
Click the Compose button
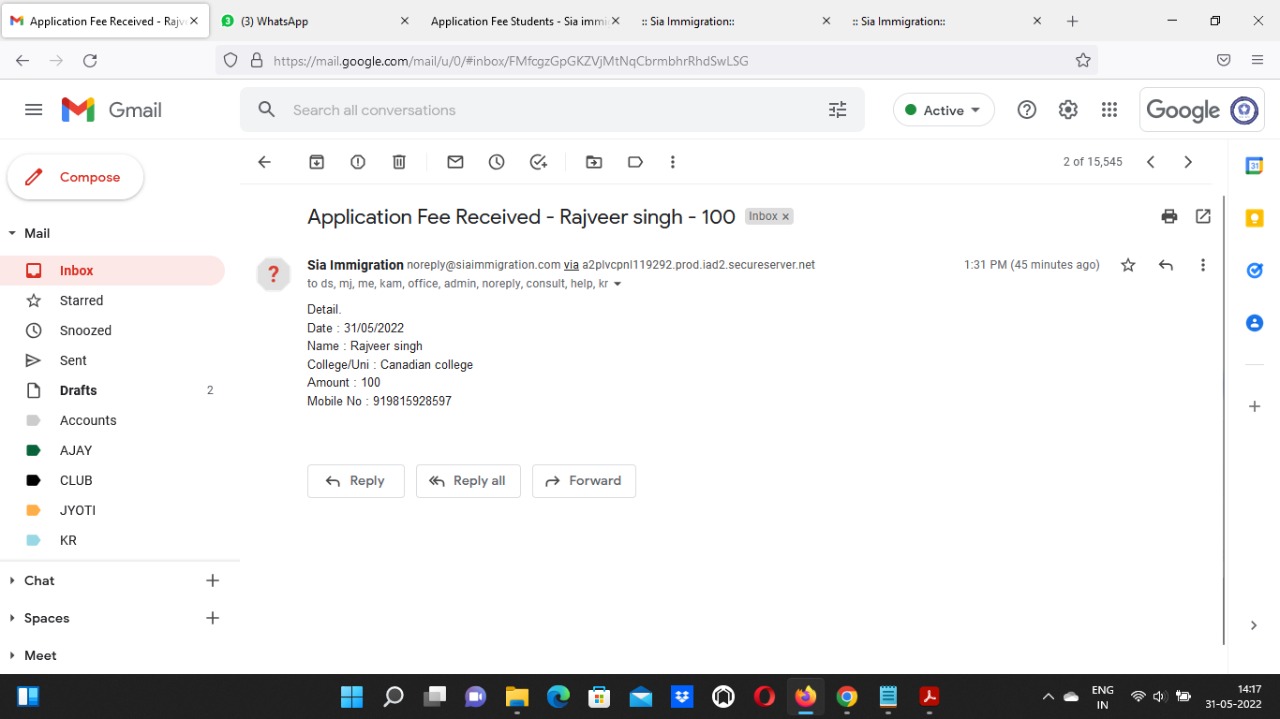click(76, 177)
